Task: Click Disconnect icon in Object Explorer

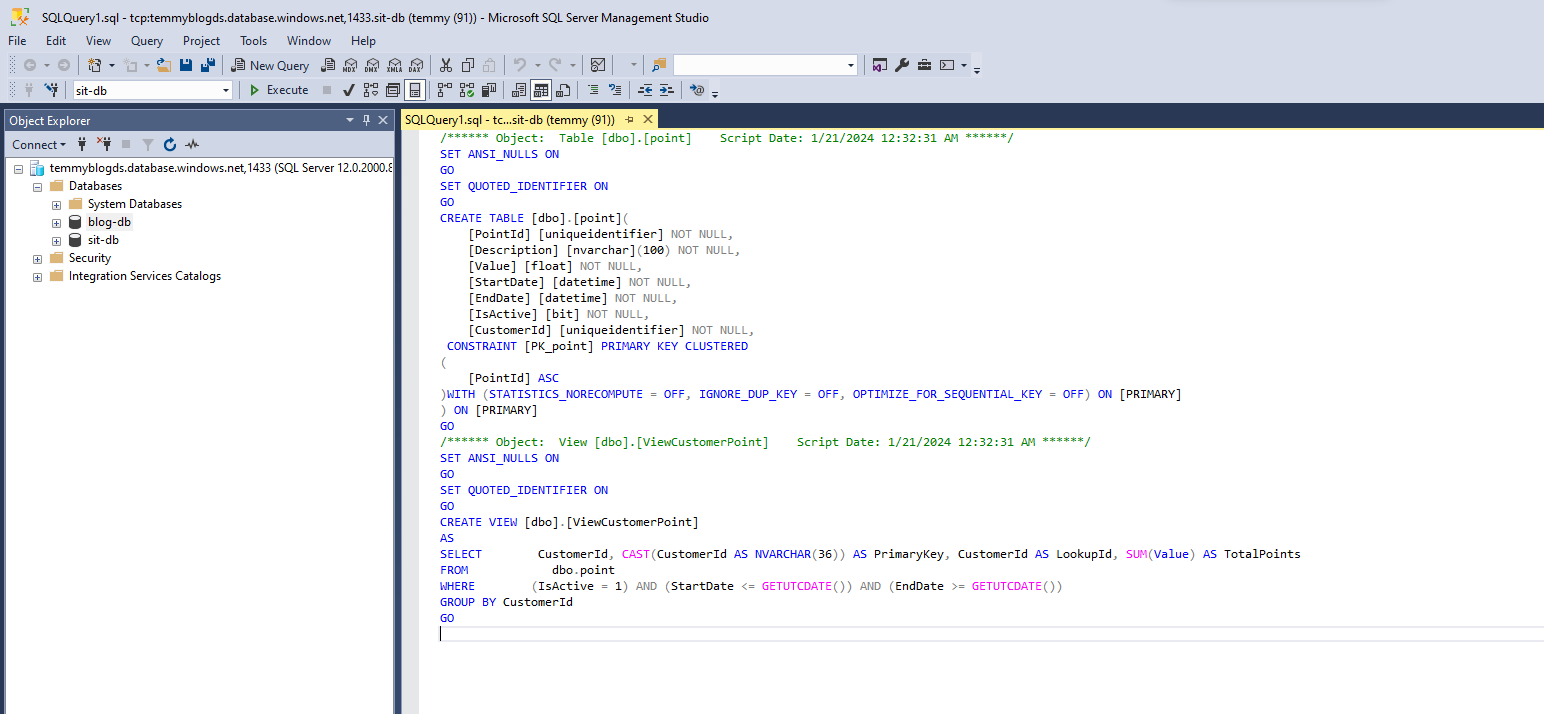Action: pos(104,145)
